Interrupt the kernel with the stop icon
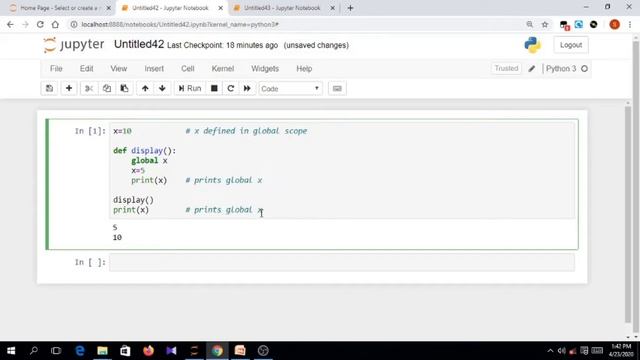 tap(214, 89)
